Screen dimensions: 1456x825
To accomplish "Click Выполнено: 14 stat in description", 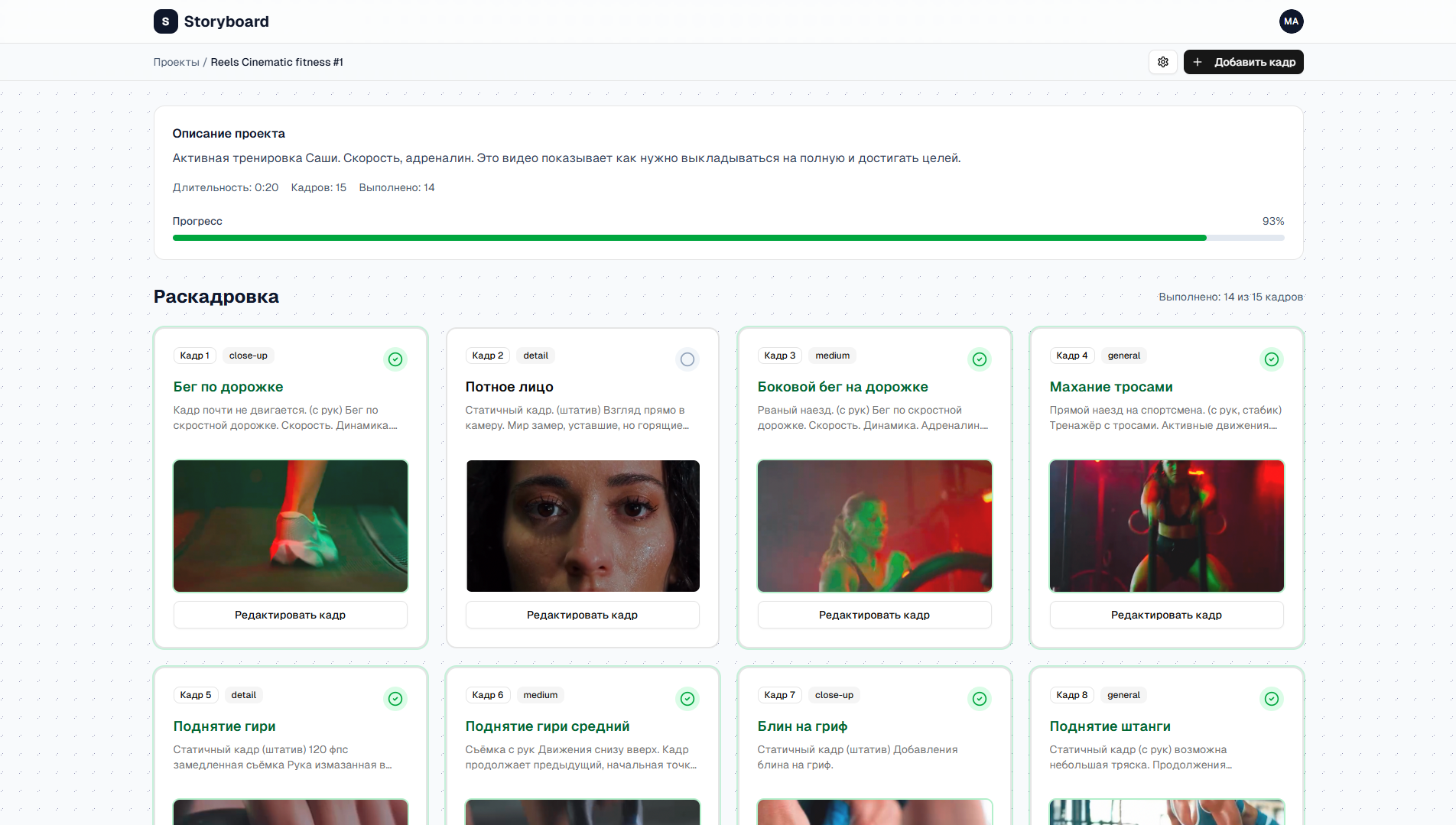I will pyautogui.click(x=397, y=187).
